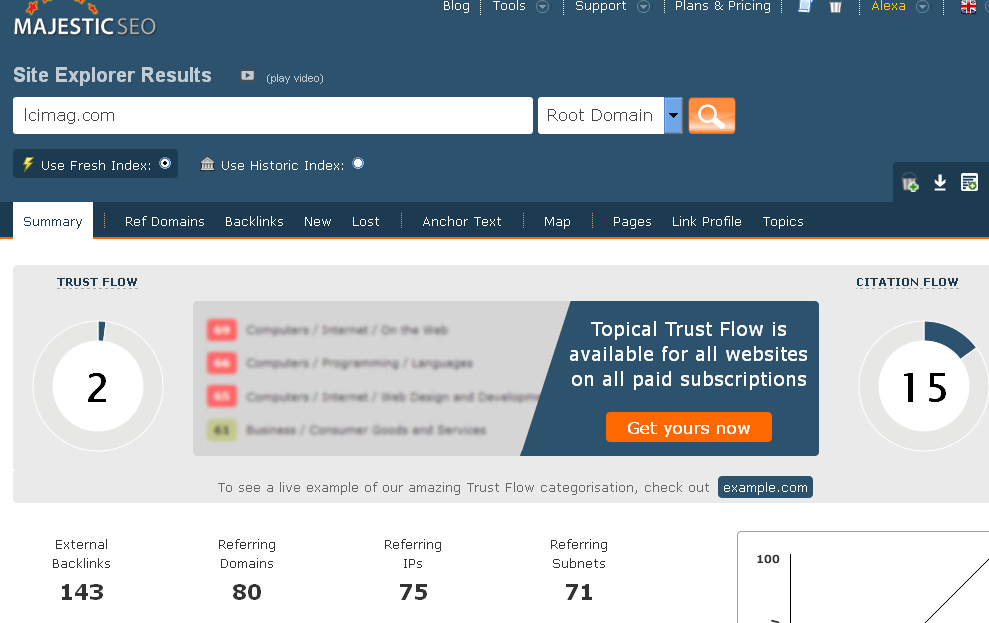Click the example.com link
Image resolution: width=989 pixels, height=623 pixels.
(x=765, y=487)
